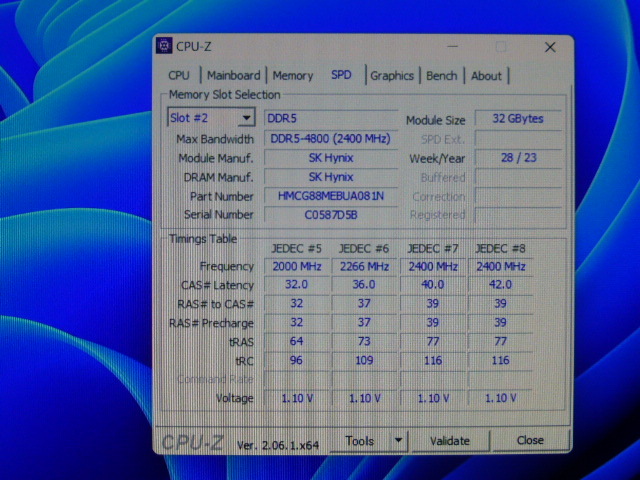This screenshot has height=480, width=640.
Task: Click the CPU-Z application icon in title bar
Action: 164,46
